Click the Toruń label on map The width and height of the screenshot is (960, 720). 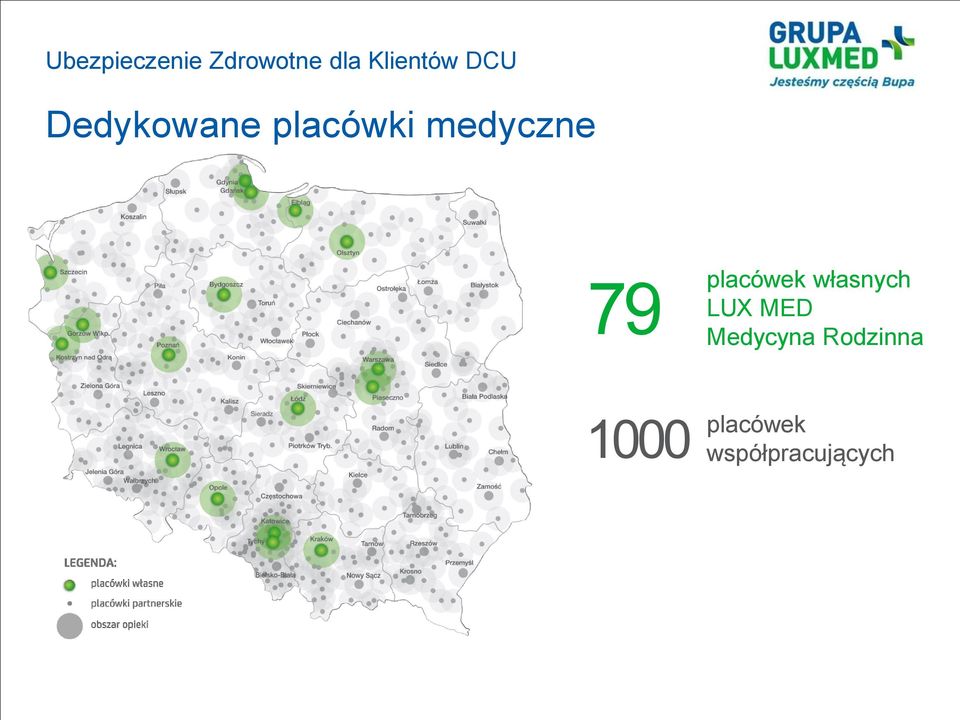266,303
